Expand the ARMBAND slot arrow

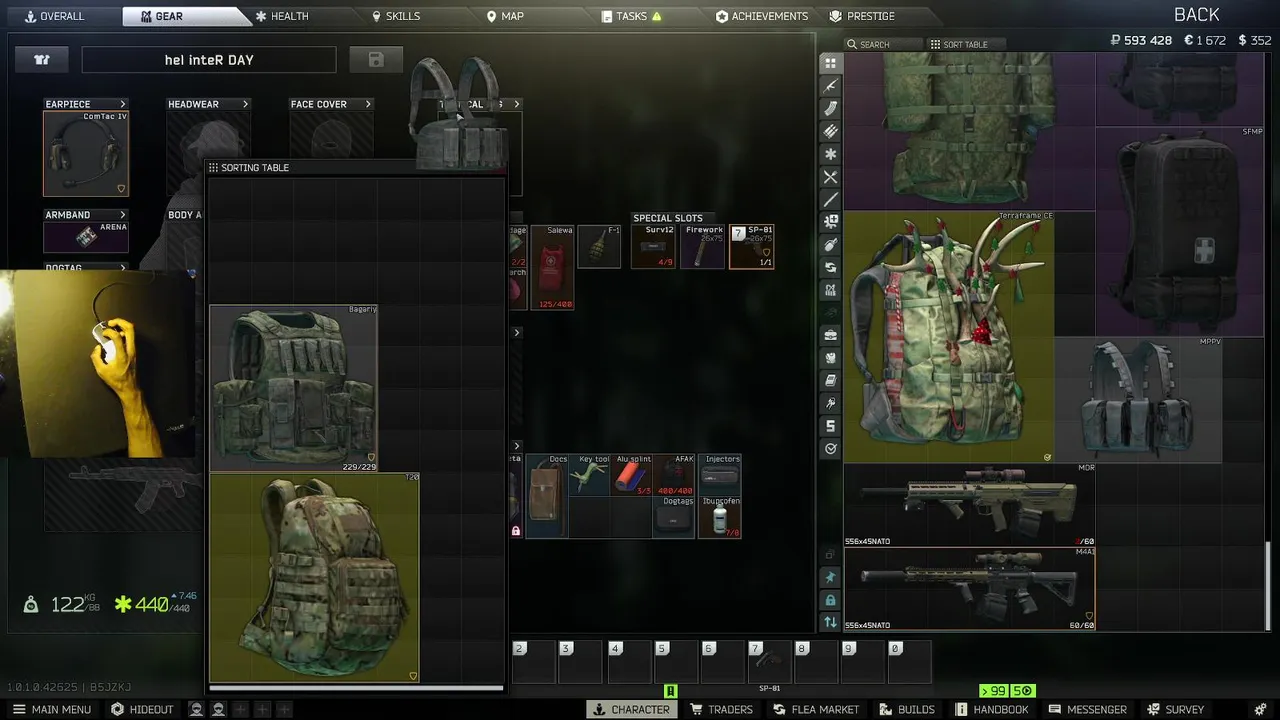pos(123,215)
